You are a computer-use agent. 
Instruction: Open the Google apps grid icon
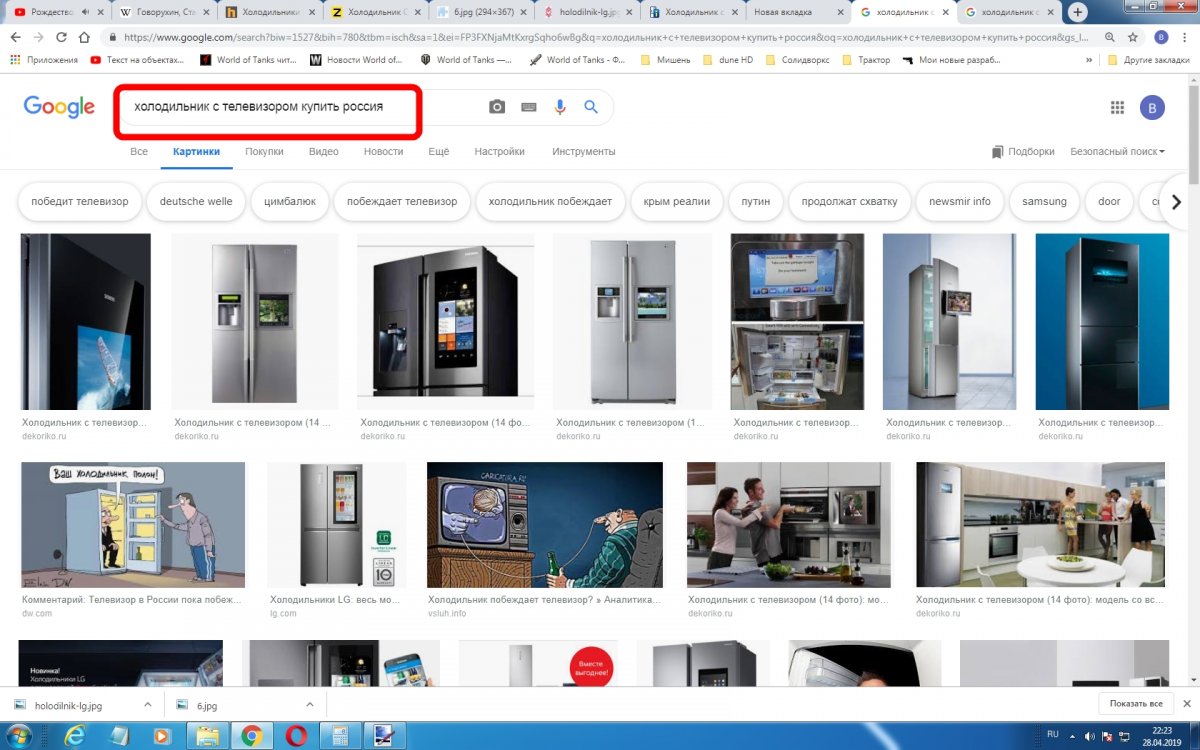(1117, 108)
